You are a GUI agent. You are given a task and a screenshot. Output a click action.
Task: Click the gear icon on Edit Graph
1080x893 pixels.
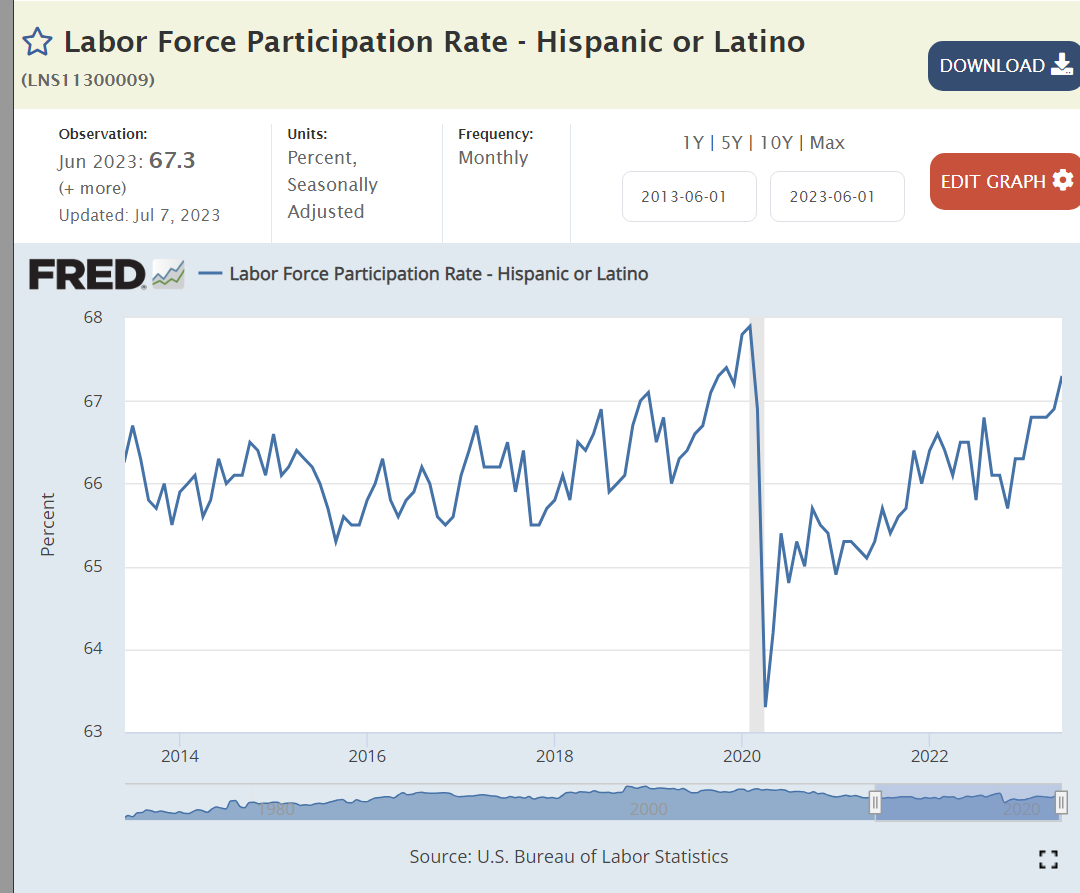1062,181
